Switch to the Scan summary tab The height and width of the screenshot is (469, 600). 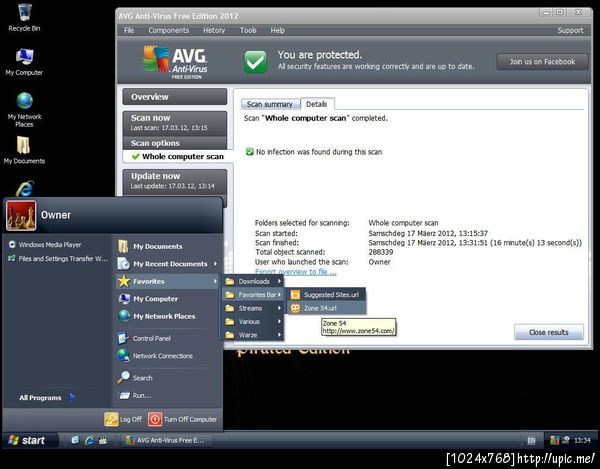[270, 104]
